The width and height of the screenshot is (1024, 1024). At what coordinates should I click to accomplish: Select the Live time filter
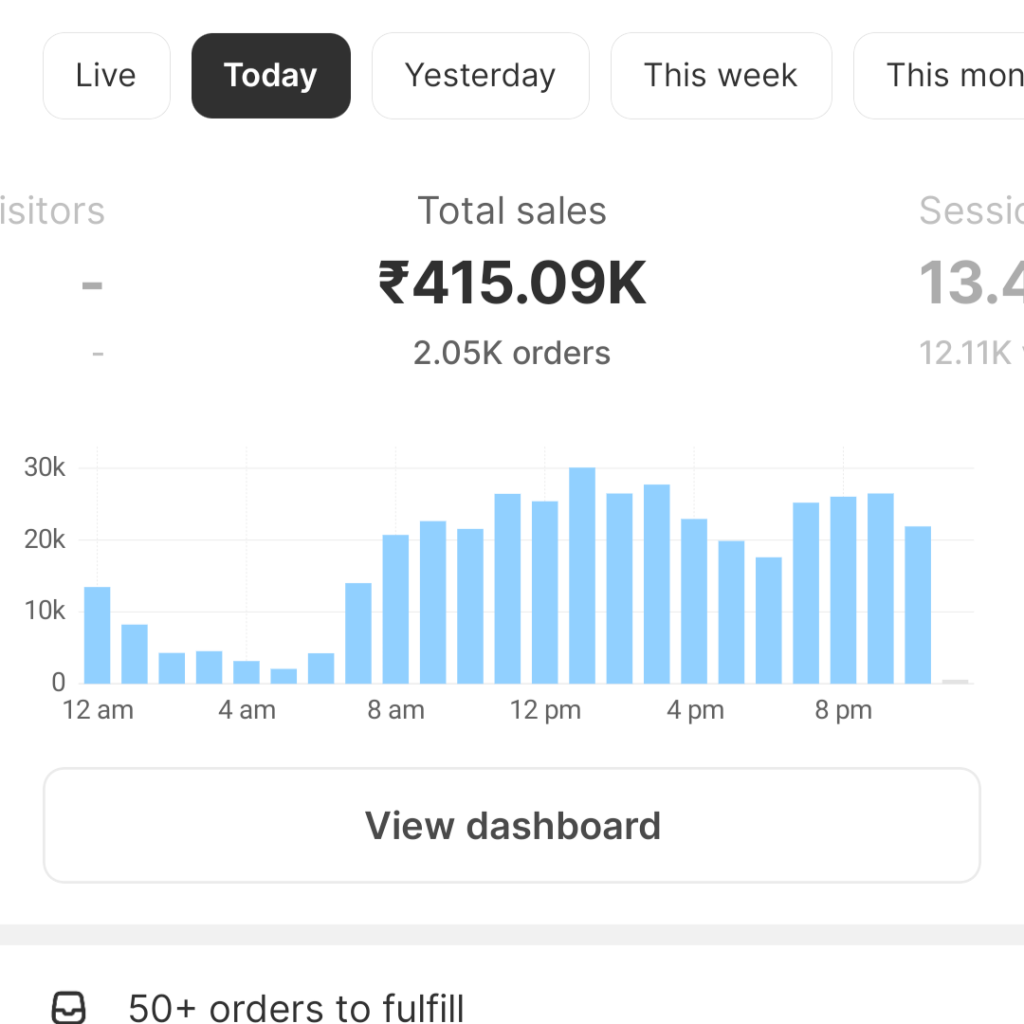[106, 76]
